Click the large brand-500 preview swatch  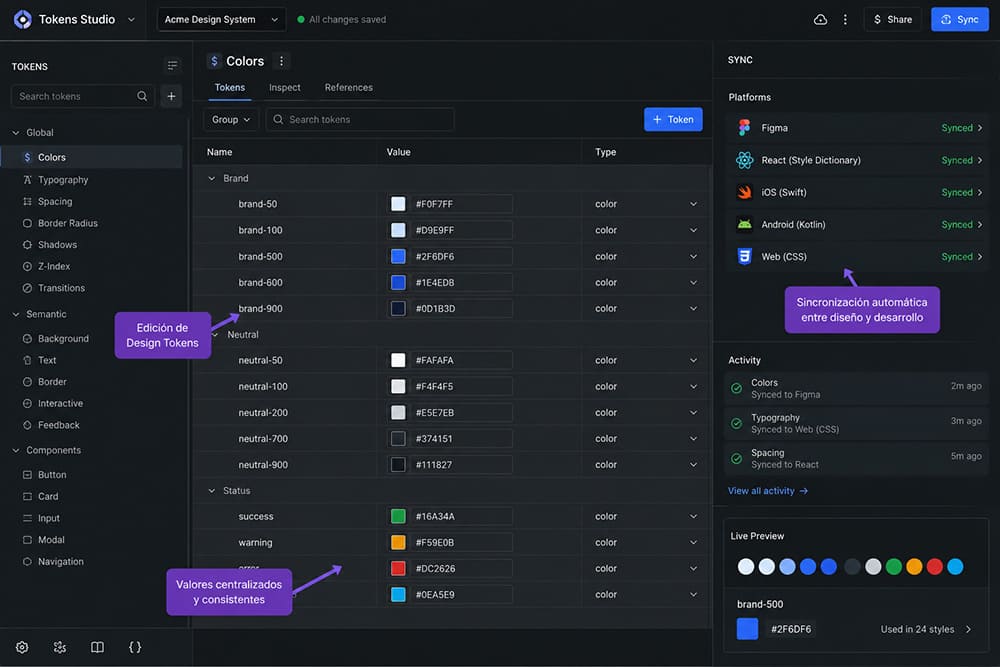[747, 629]
